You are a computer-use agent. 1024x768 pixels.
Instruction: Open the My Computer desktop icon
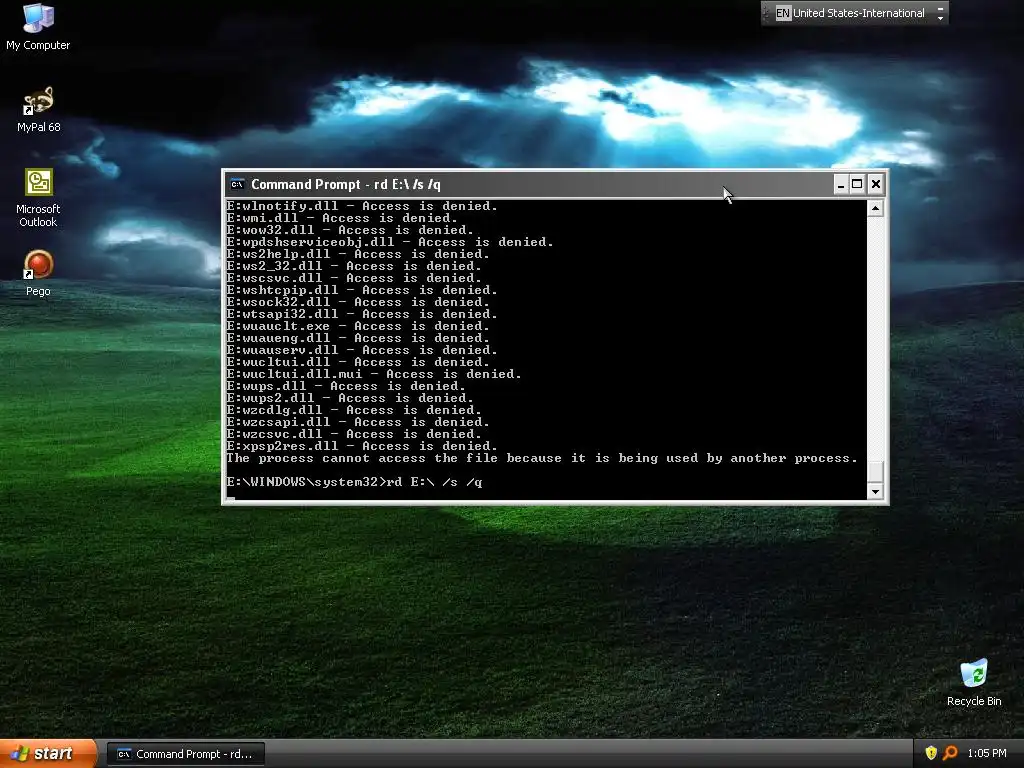coord(38,26)
